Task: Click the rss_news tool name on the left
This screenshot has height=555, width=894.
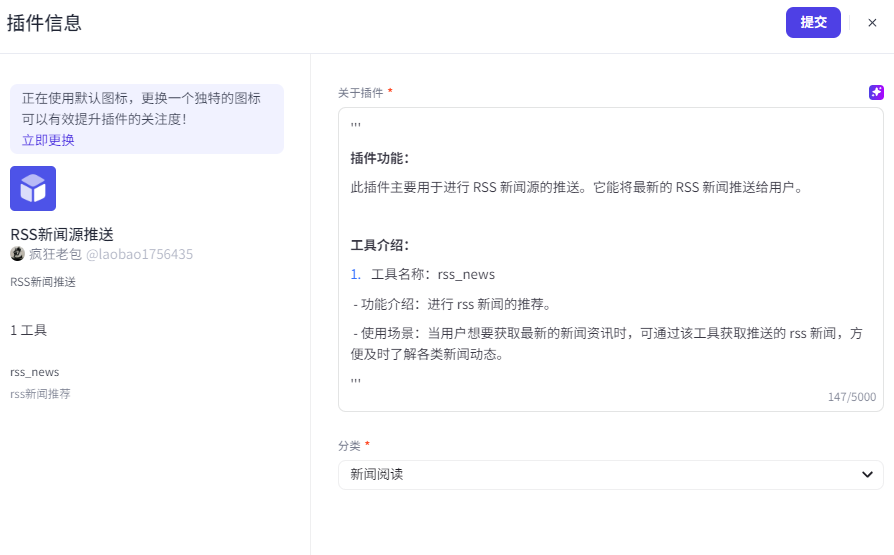Action: coord(35,372)
